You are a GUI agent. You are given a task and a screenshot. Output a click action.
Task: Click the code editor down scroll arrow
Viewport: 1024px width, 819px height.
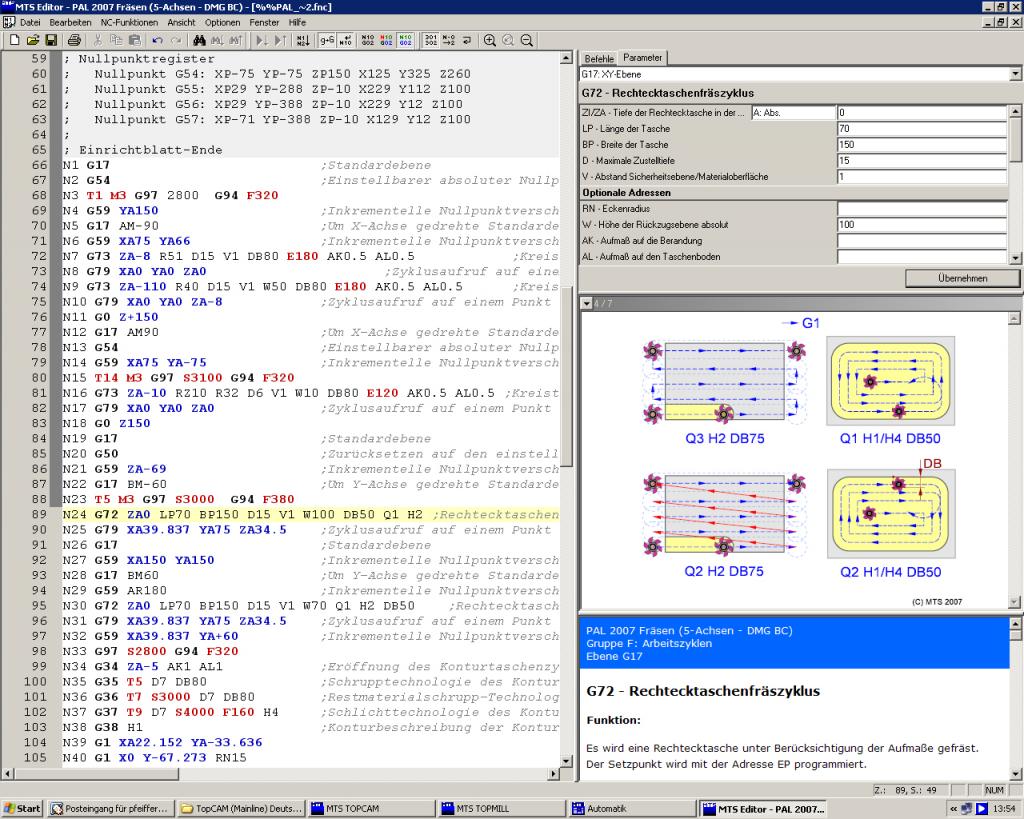click(x=566, y=762)
